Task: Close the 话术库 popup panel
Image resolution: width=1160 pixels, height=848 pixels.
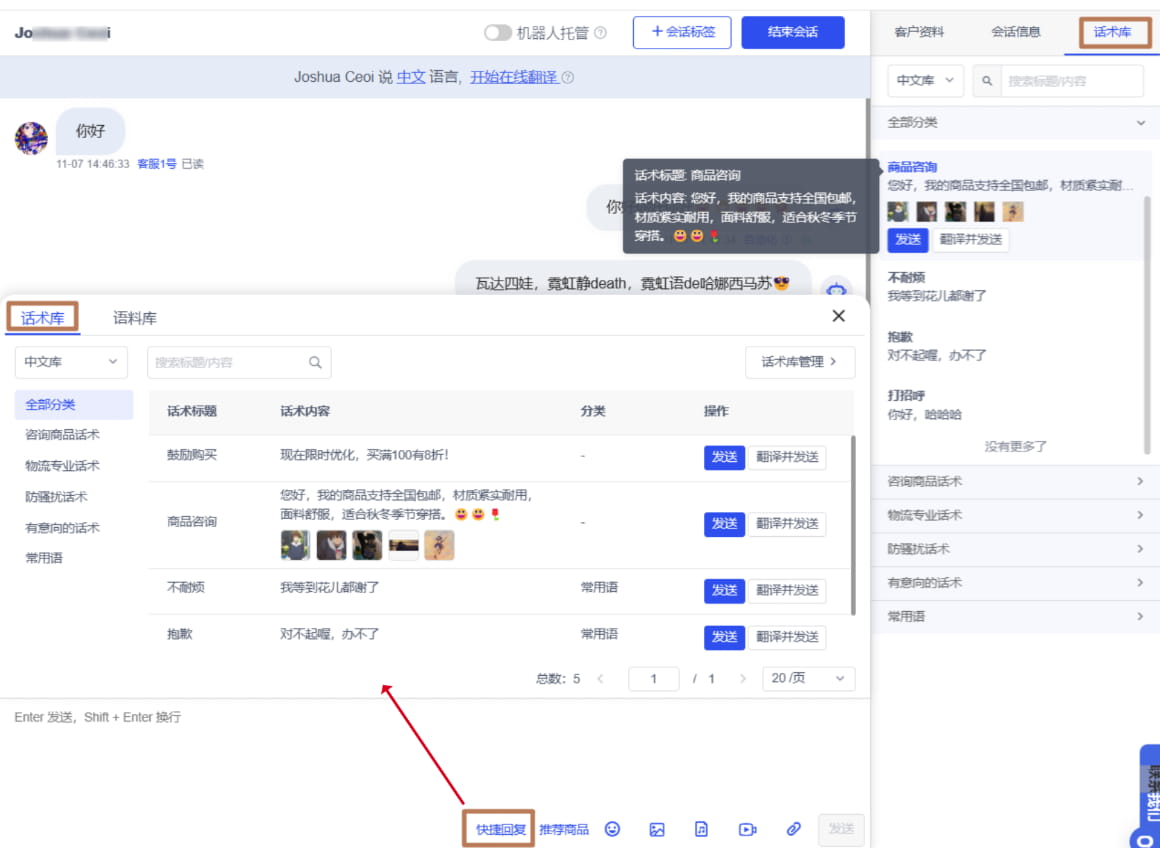Action: (838, 316)
